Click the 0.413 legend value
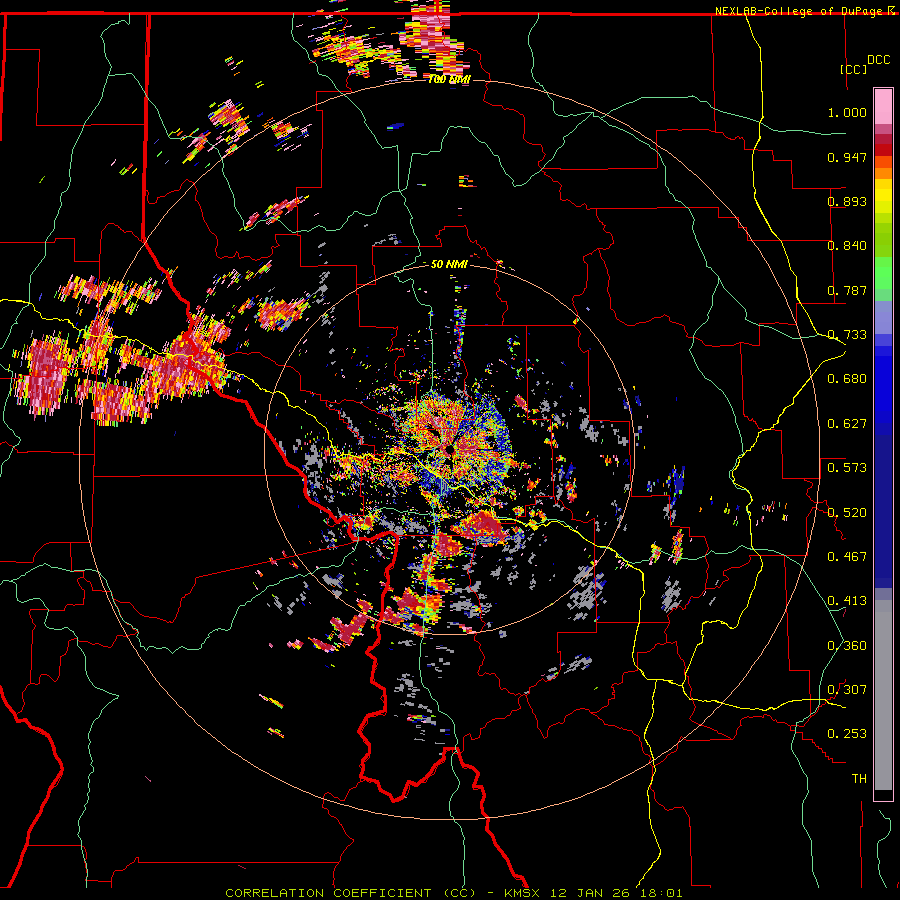Viewport: 900px width, 900px height. click(847, 601)
